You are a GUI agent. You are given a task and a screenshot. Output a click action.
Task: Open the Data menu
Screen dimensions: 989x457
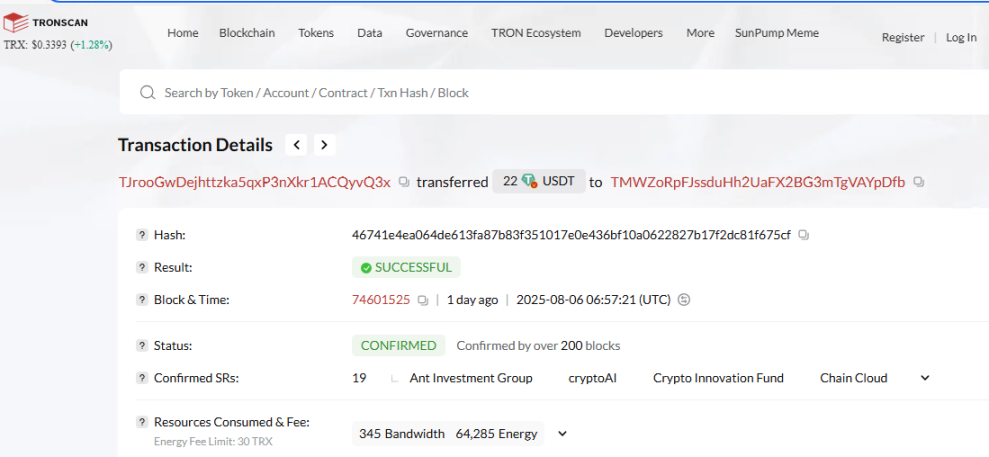[x=370, y=33]
